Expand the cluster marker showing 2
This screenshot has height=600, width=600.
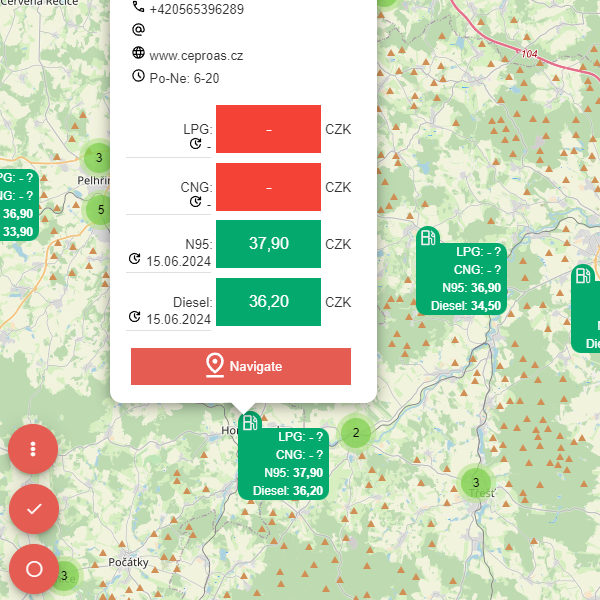(355, 432)
